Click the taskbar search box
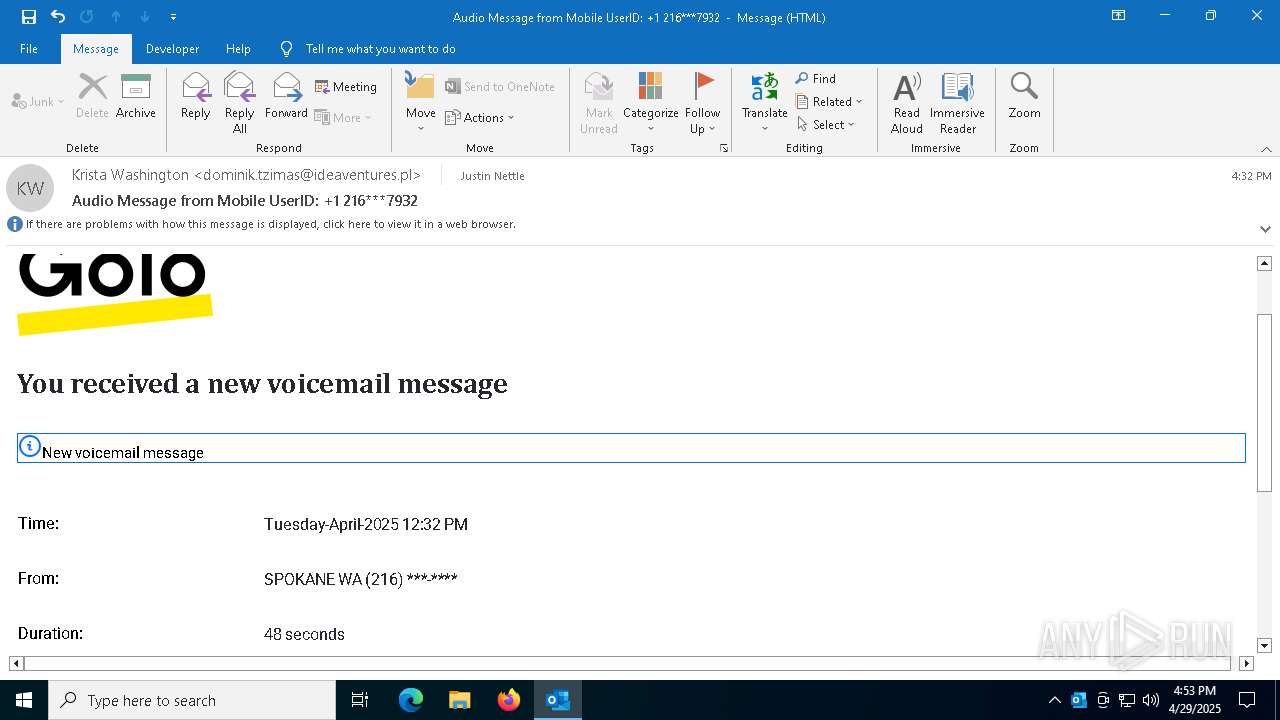Image resolution: width=1280 pixels, height=720 pixels. coord(192,700)
